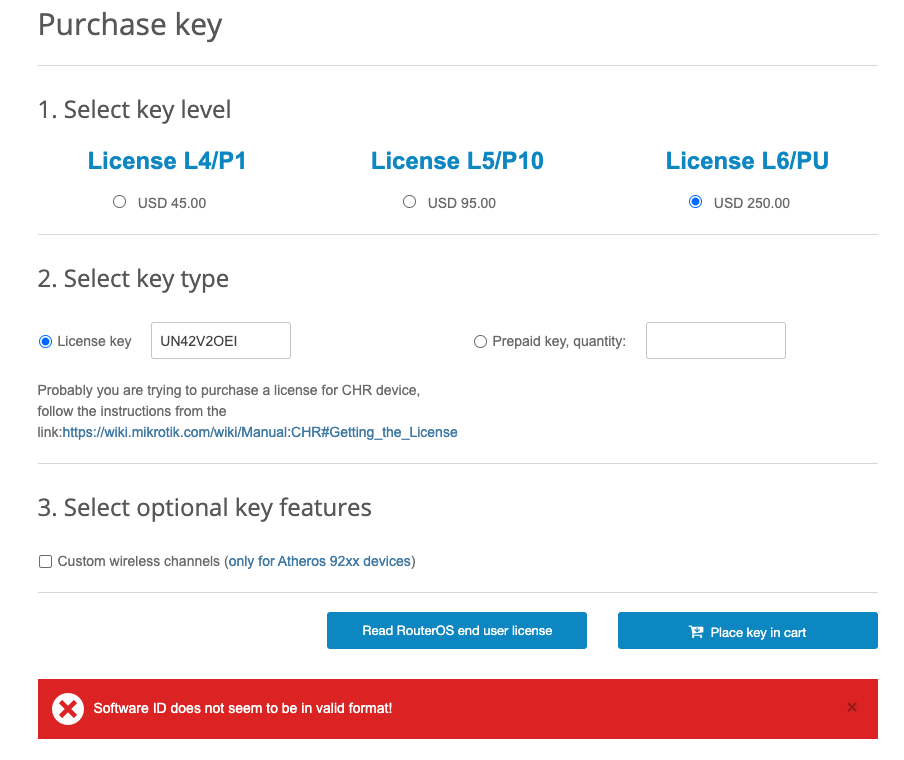Viewport: 904px width, 760px height.
Task: Click the License L4/P1 heading link
Action: tap(167, 161)
